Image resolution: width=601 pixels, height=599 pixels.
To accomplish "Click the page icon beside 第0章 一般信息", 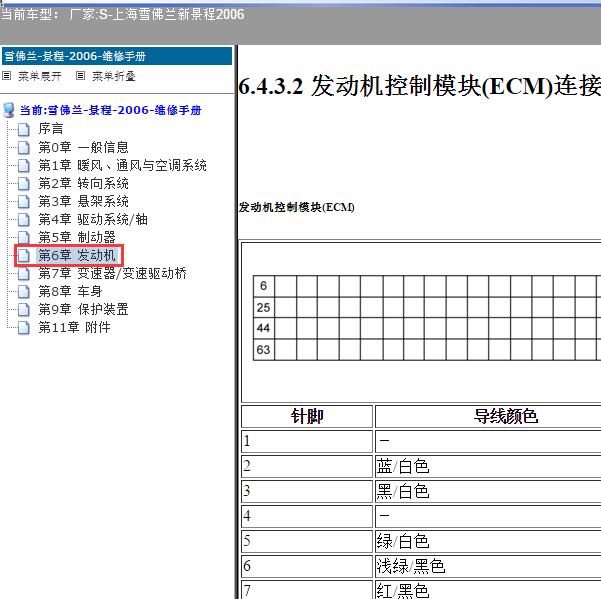I will [x=24, y=148].
